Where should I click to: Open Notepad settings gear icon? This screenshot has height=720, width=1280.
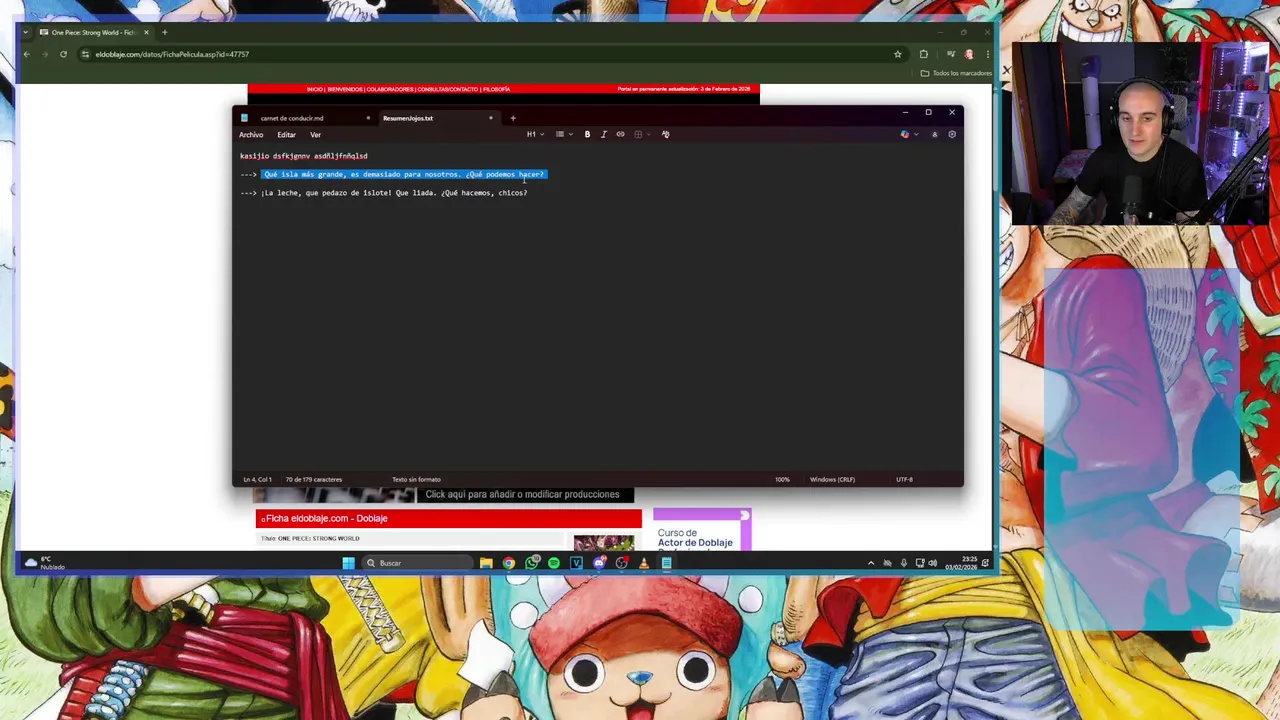952,134
